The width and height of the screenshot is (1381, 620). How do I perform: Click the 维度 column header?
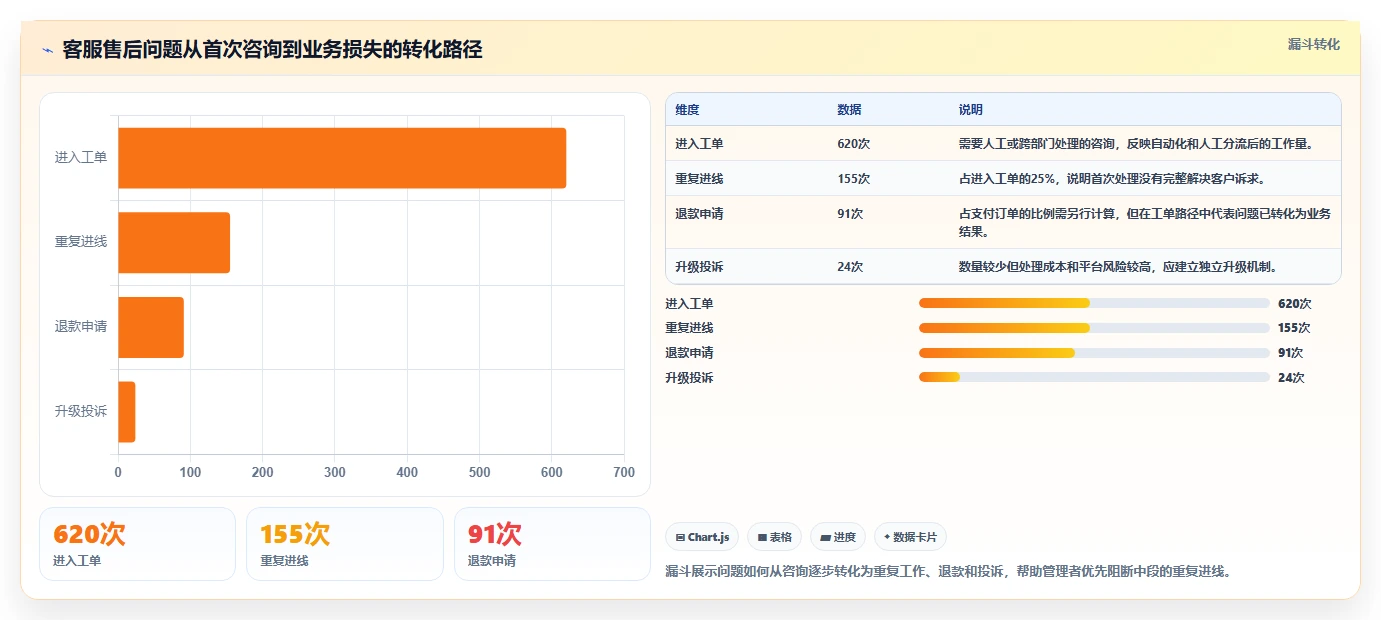(688, 110)
